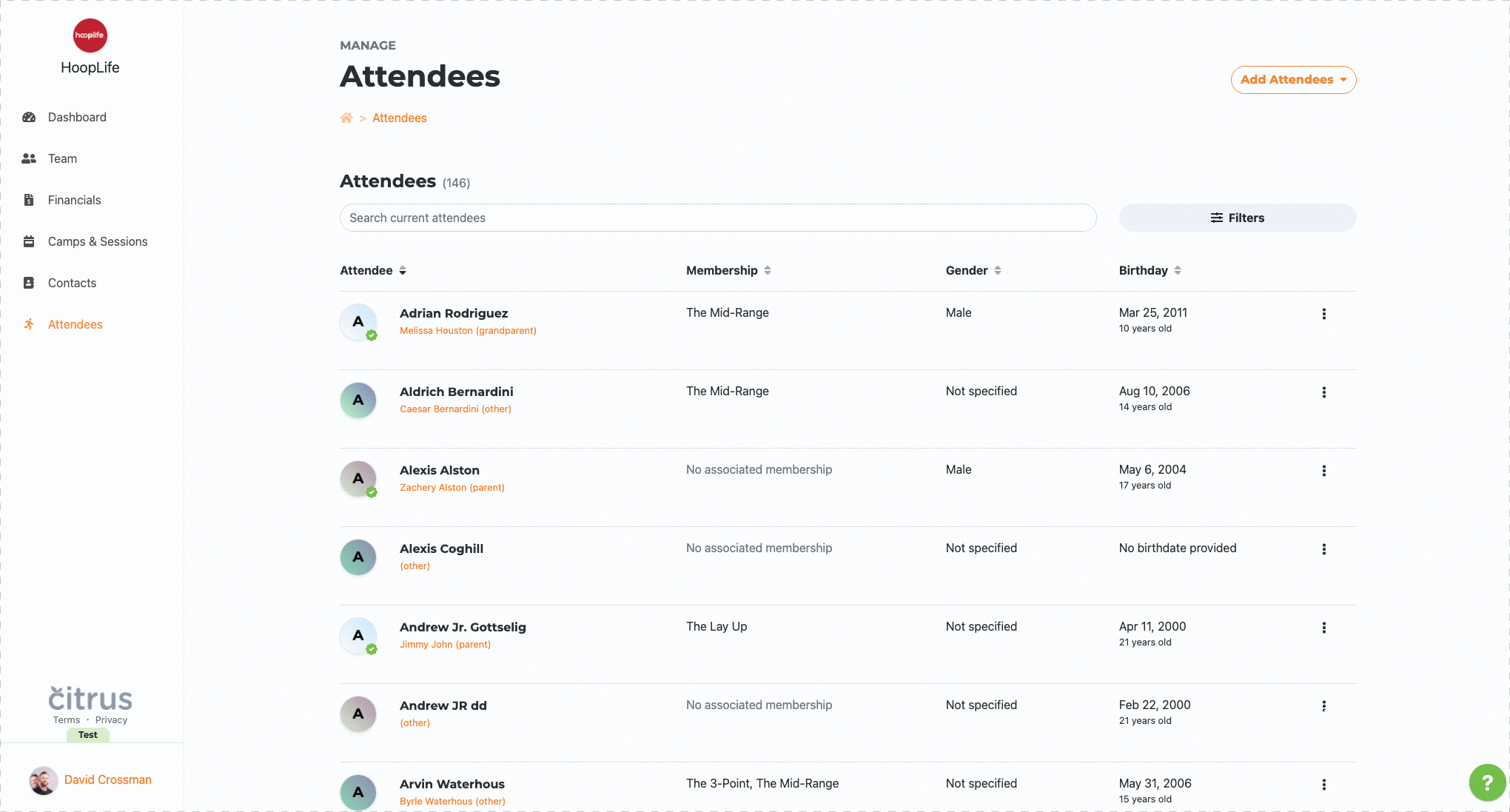Open the Contacts section
1510x812 pixels.
click(71, 283)
